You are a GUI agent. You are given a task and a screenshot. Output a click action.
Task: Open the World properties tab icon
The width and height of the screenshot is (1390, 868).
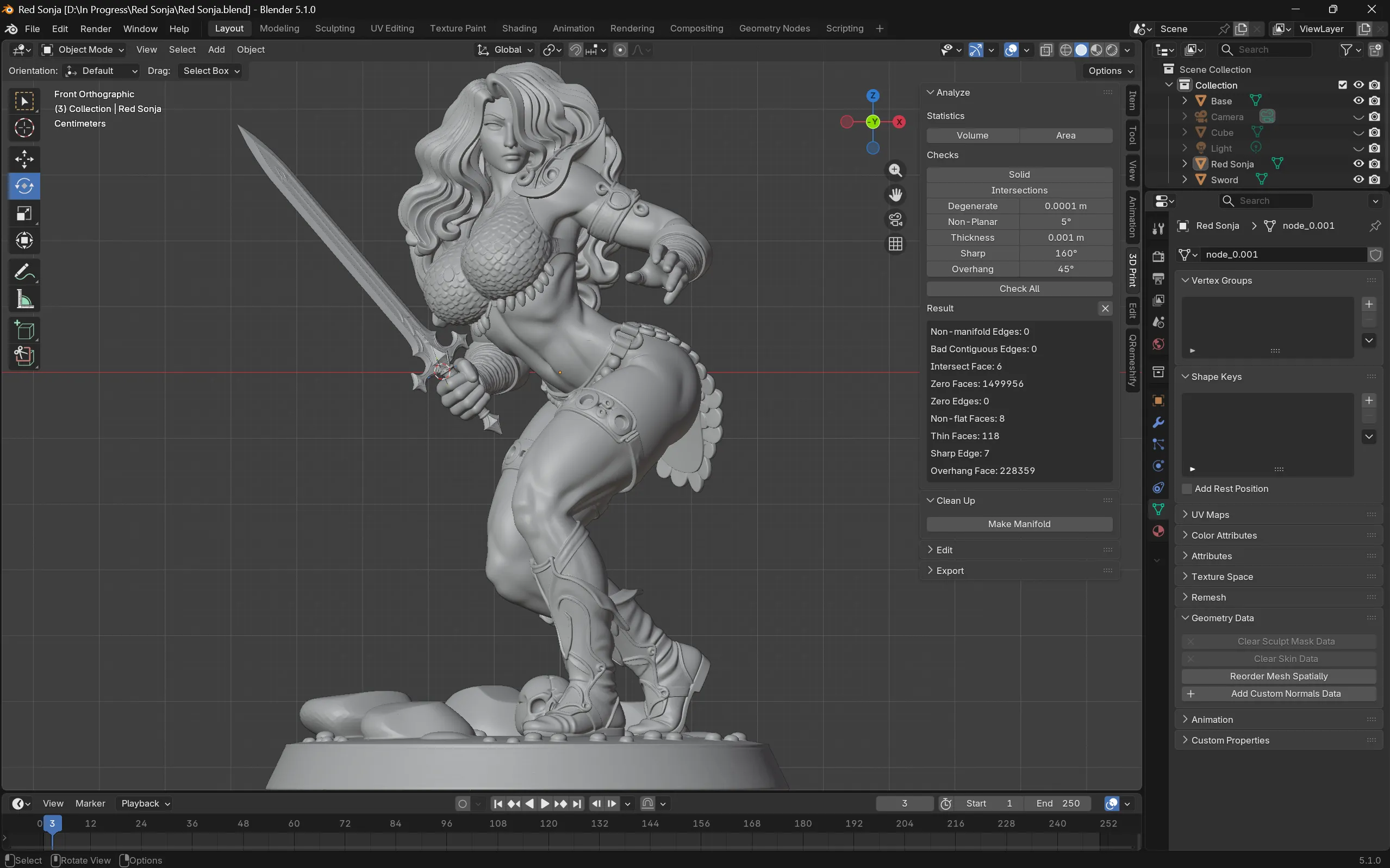coord(1158,345)
